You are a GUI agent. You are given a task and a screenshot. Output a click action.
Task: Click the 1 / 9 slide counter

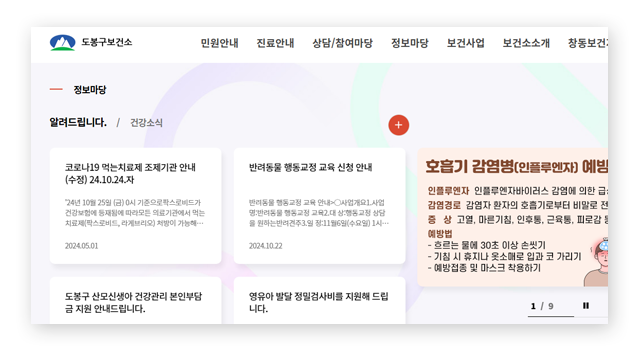click(x=542, y=306)
